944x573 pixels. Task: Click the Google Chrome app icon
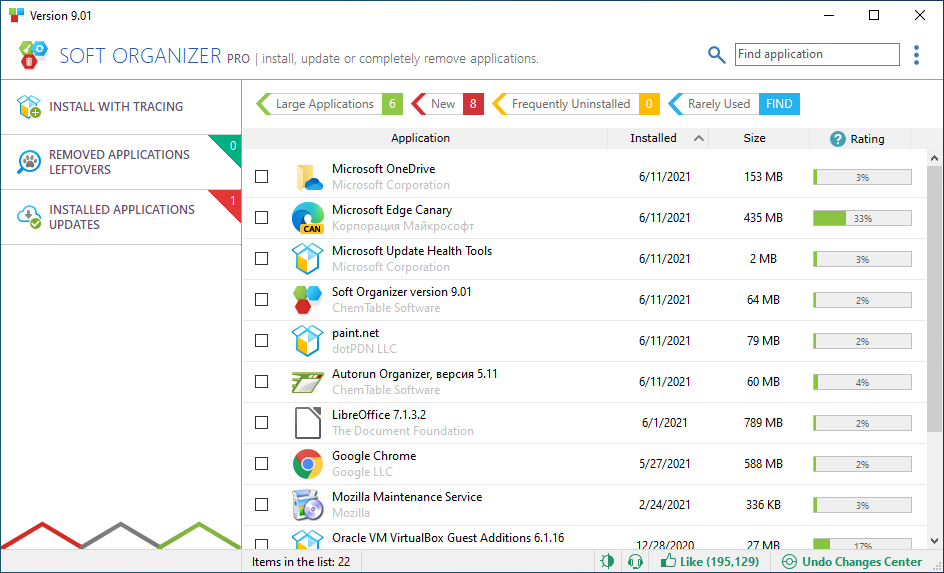[x=307, y=464]
